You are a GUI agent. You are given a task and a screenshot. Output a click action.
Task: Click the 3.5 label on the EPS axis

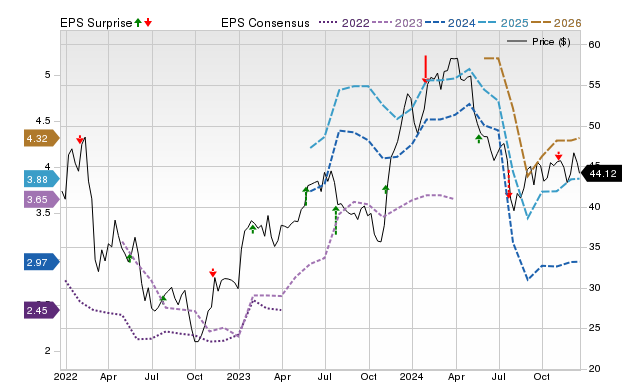43,213
